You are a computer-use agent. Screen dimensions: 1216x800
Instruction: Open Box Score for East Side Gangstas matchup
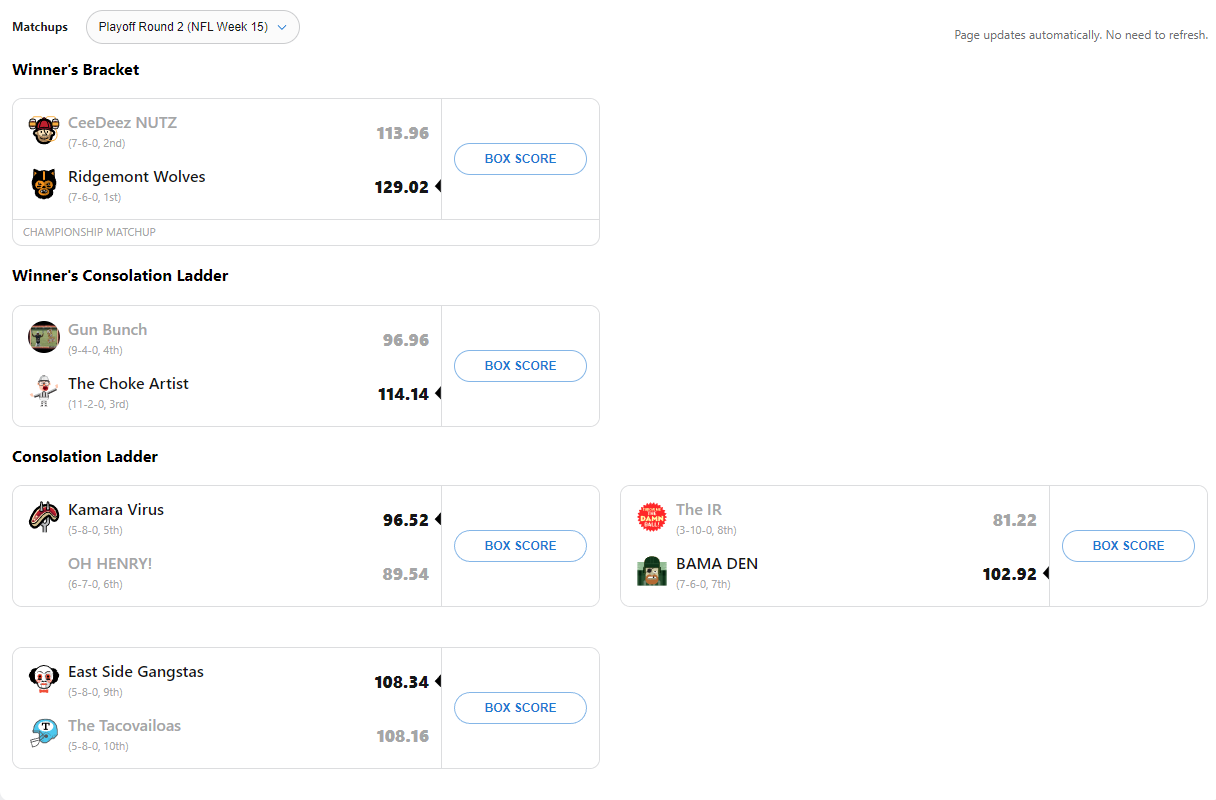point(520,708)
